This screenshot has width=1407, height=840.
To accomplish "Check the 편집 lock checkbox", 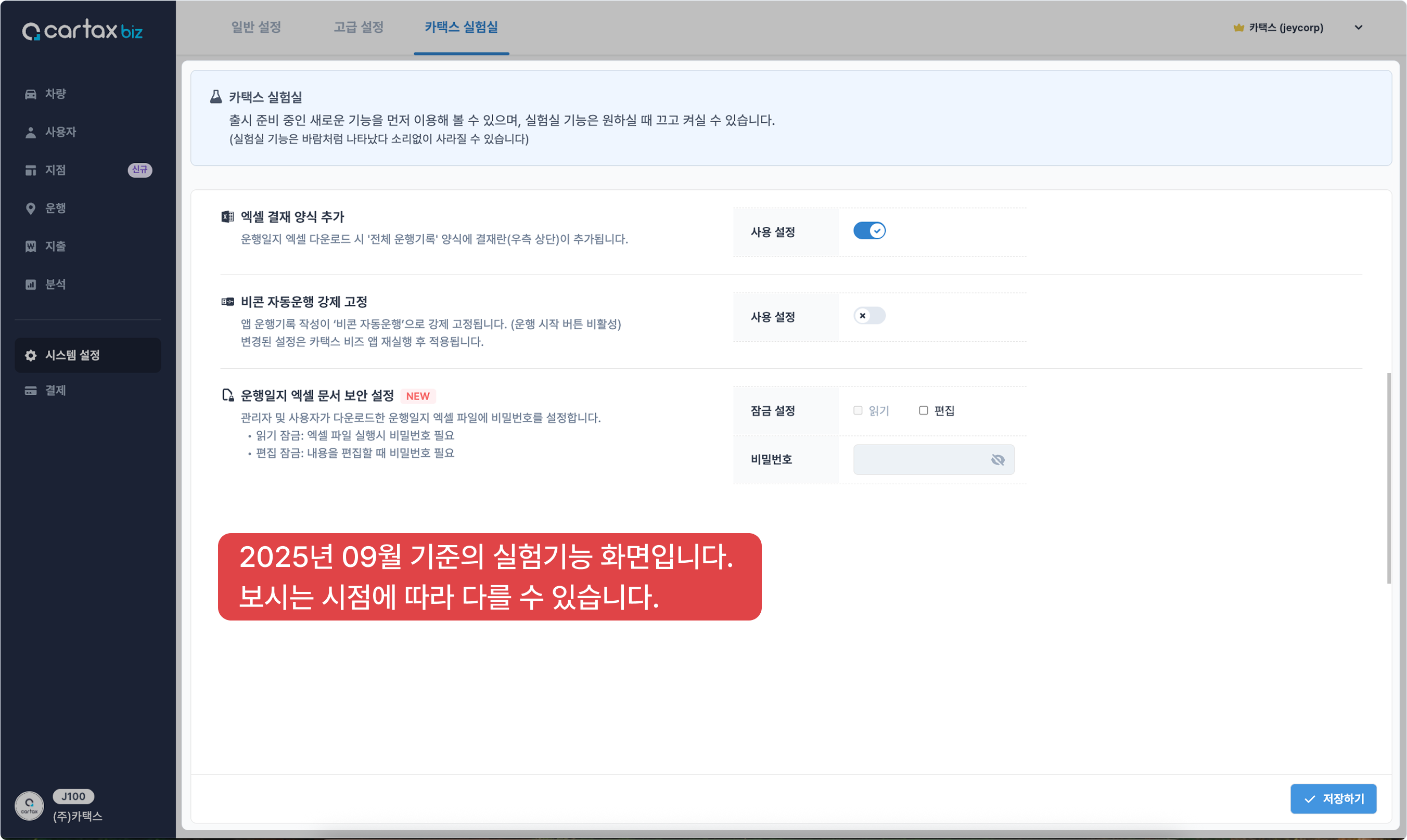I will 924,410.
